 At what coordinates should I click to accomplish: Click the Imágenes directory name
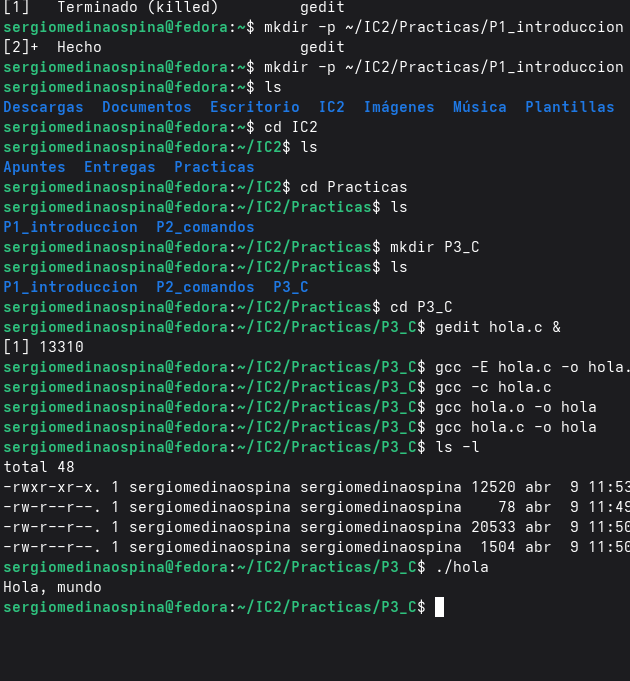(x=398, y=107)
